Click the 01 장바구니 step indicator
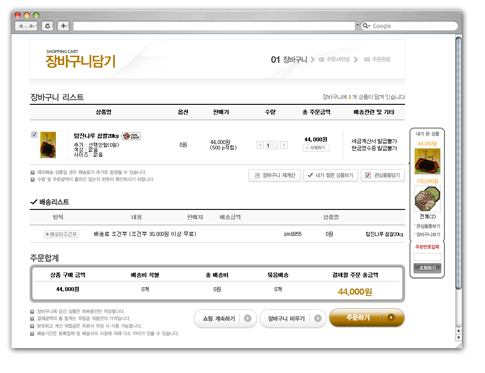The width and height of the screenshot is (485, 373). [289, 60]
